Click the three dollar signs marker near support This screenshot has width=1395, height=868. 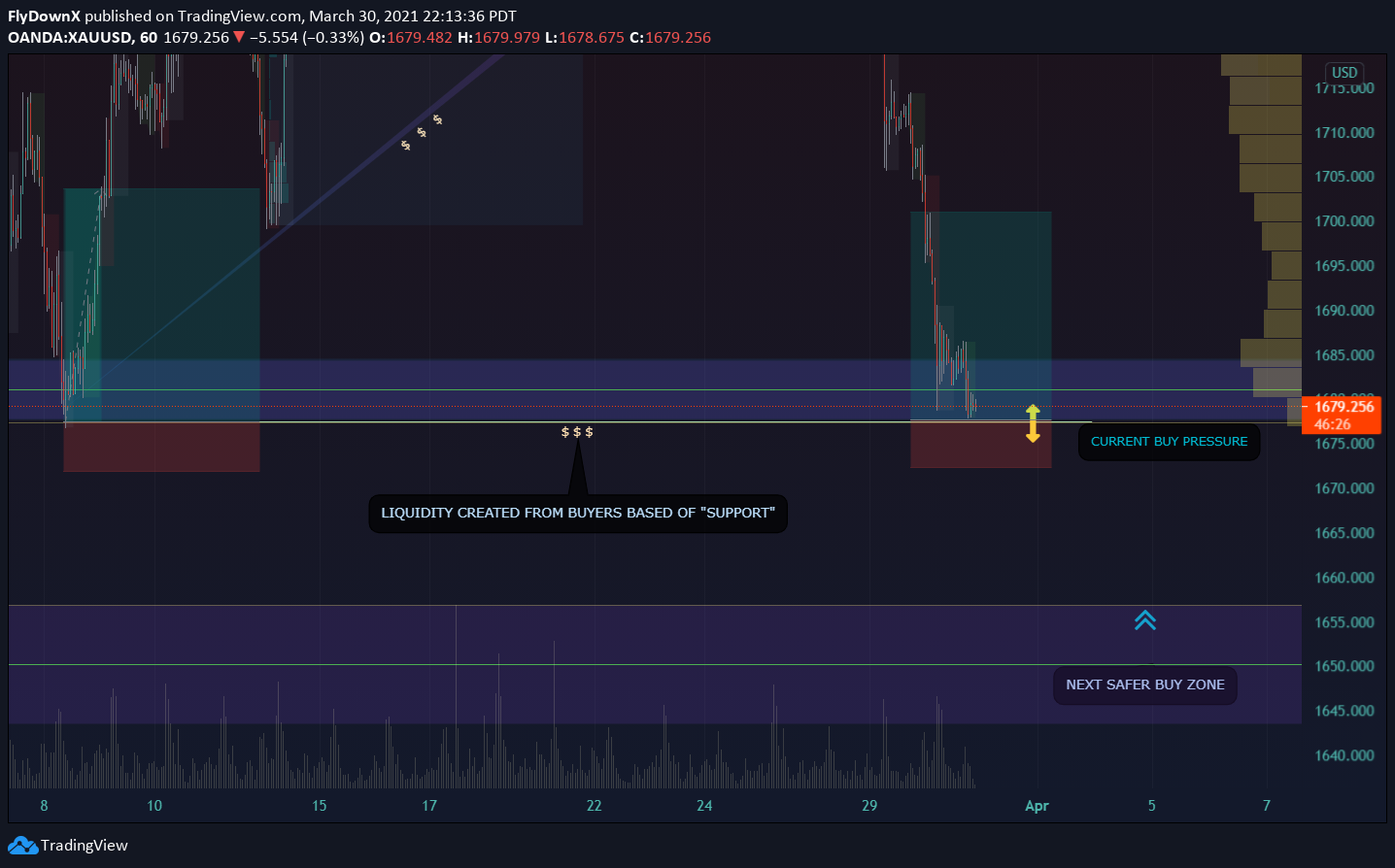pyautogui.click(x=577, y=432)
